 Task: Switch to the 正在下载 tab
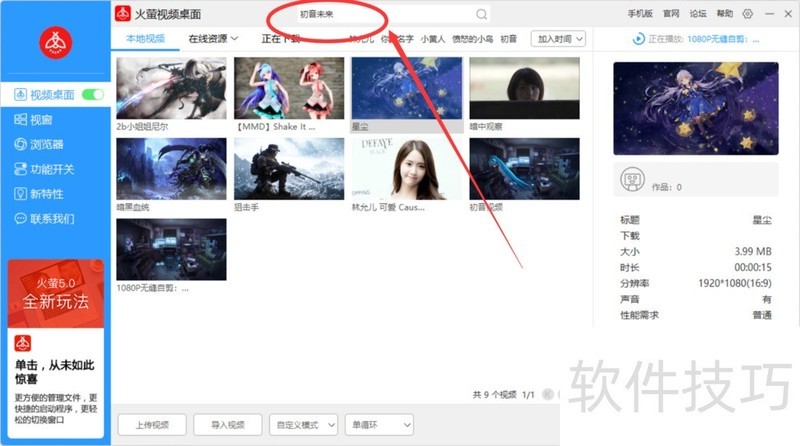[281, 38]
